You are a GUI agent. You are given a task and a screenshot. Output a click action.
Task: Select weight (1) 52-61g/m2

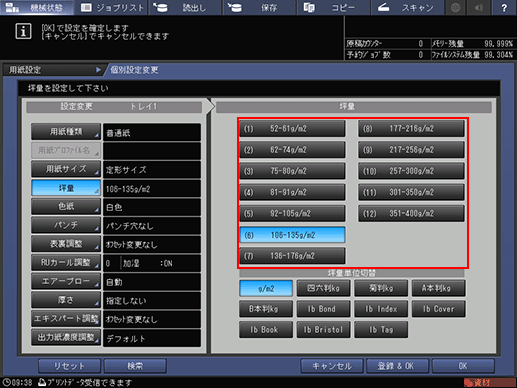point(292,129)
